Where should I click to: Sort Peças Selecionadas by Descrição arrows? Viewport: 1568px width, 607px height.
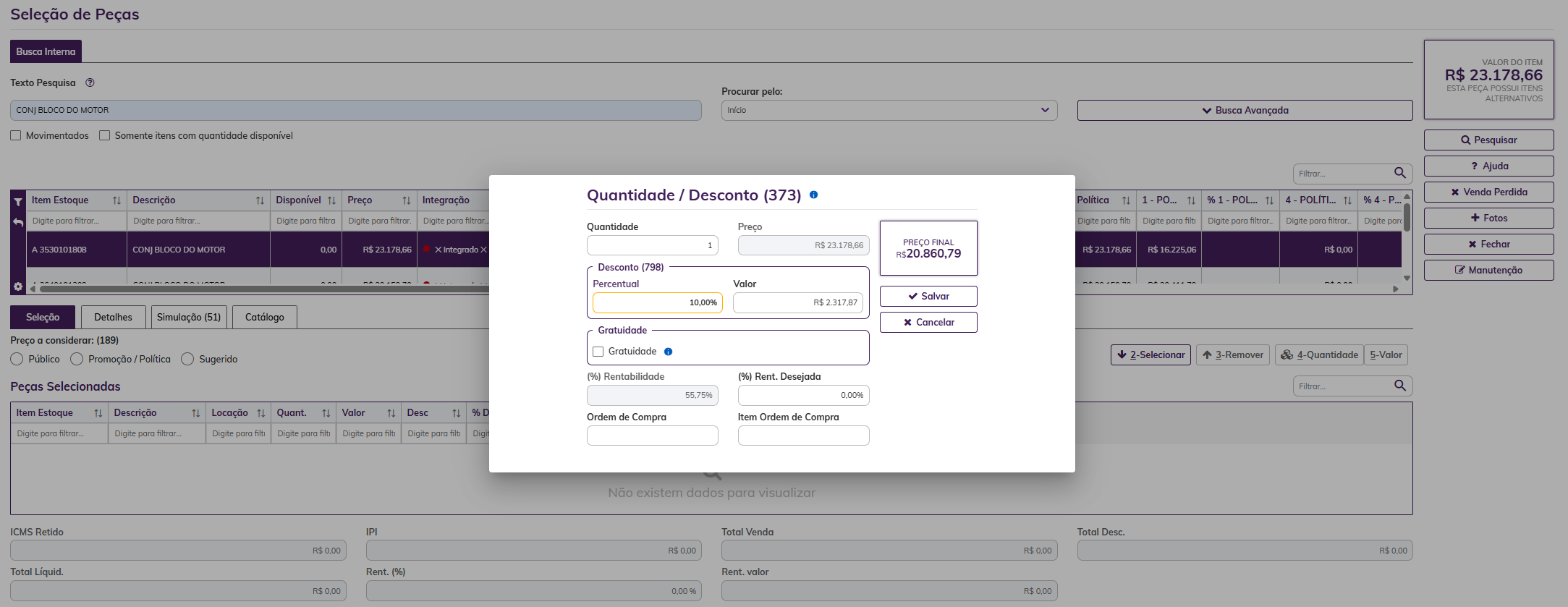click(x=196, y=413)
